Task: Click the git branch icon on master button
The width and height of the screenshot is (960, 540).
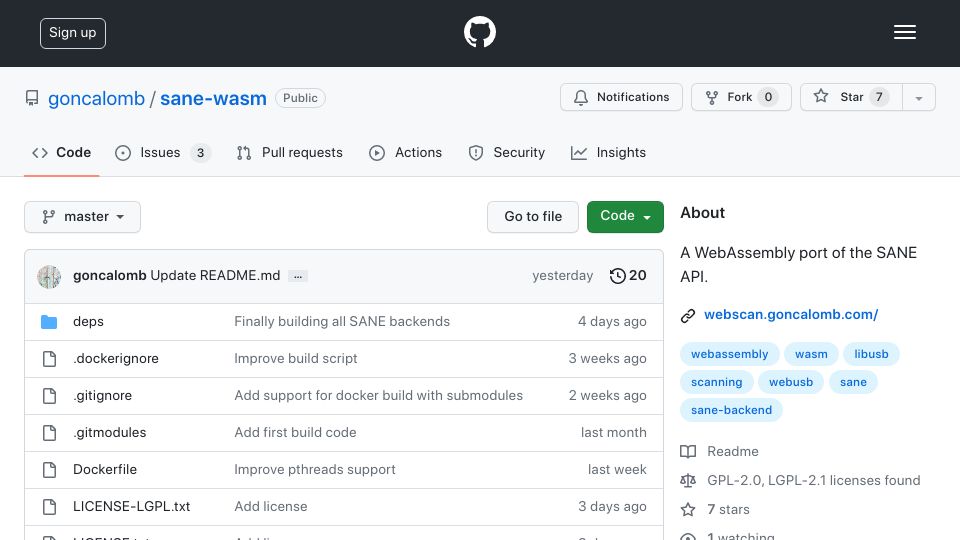Action: (x=48, y=217)
